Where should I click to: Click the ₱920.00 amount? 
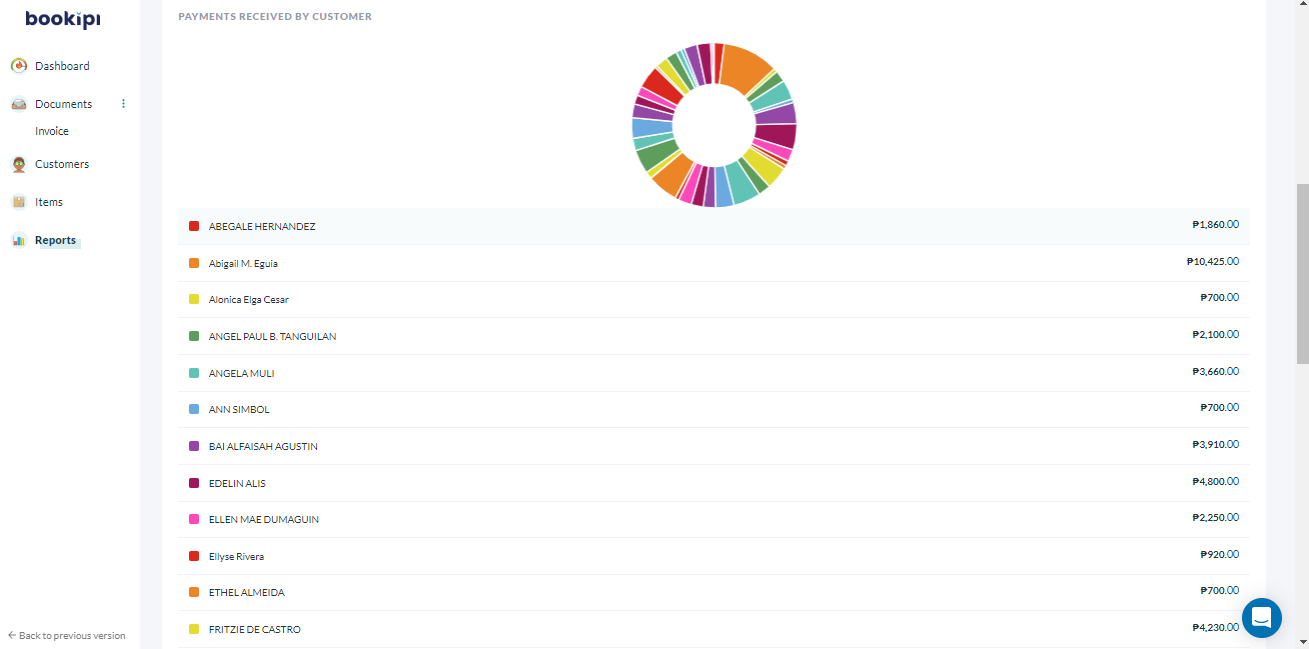pos(1219,554)
